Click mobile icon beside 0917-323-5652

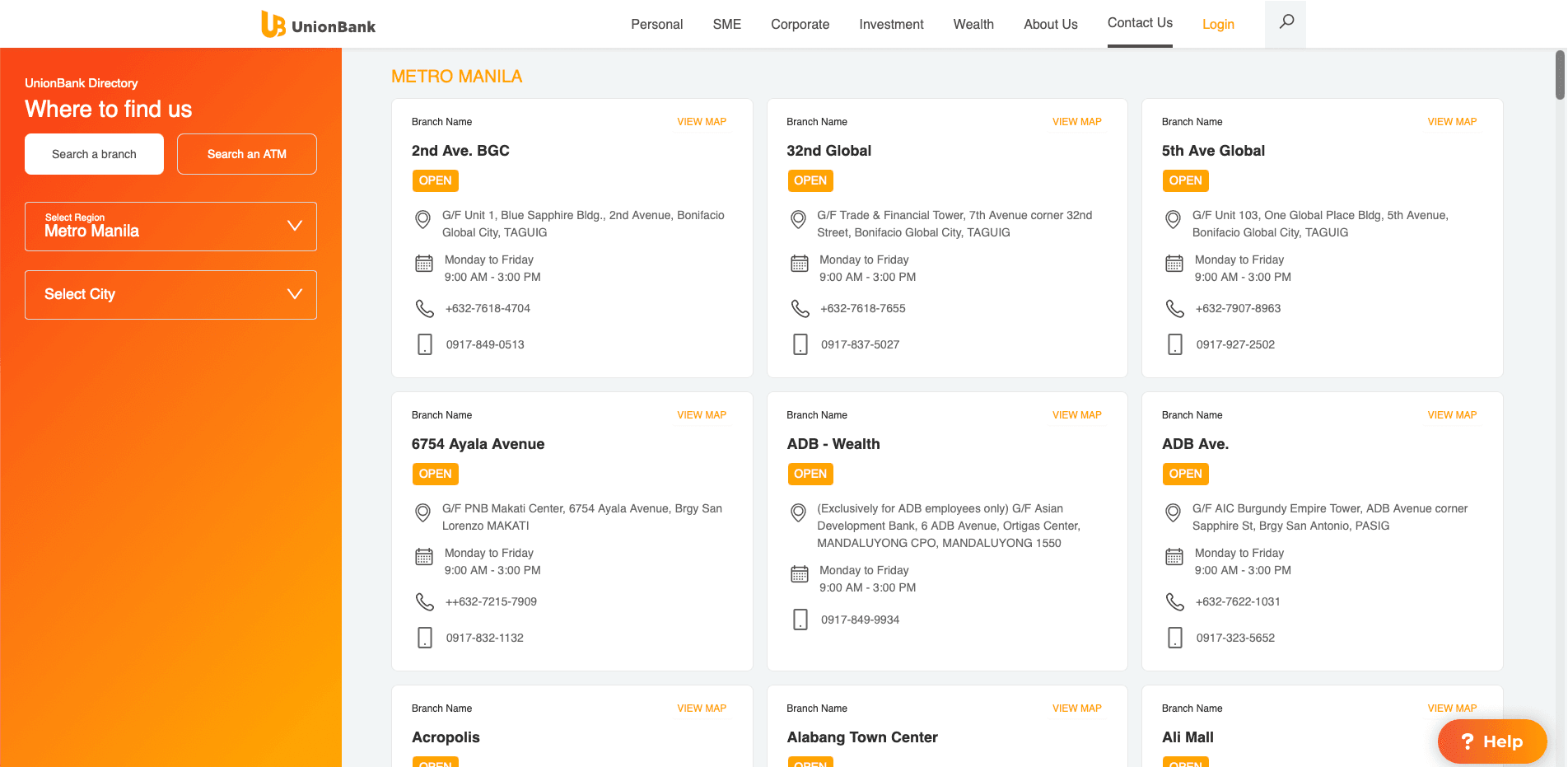click(x=1175, y=638)
